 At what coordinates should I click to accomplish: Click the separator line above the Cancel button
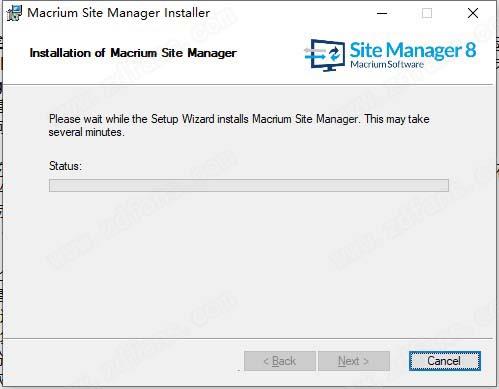point(248,339)
